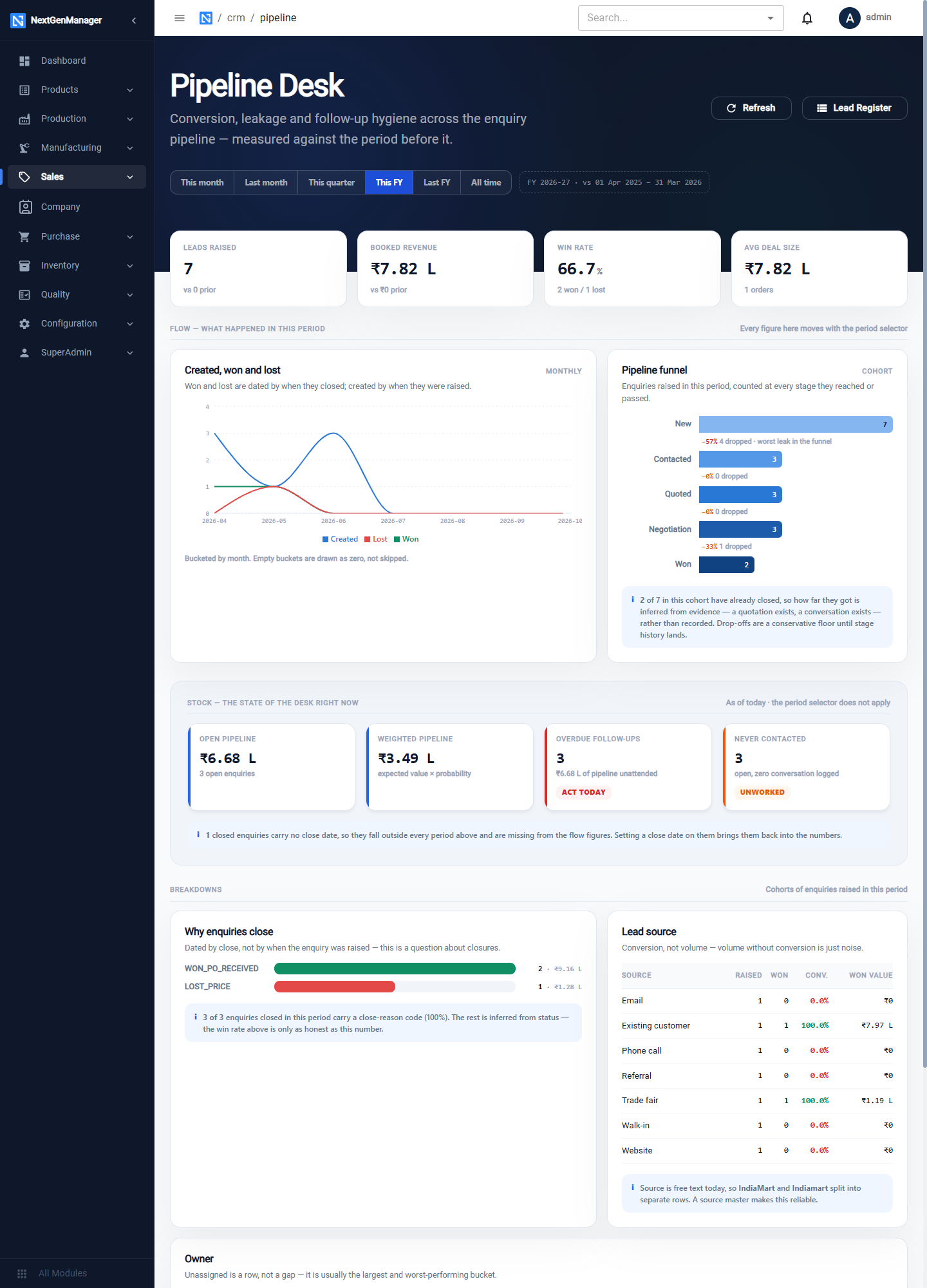Viewport: 927px width, 1288px height.
Task: Open the search box dropdown arrow
Action: [771, 18]
